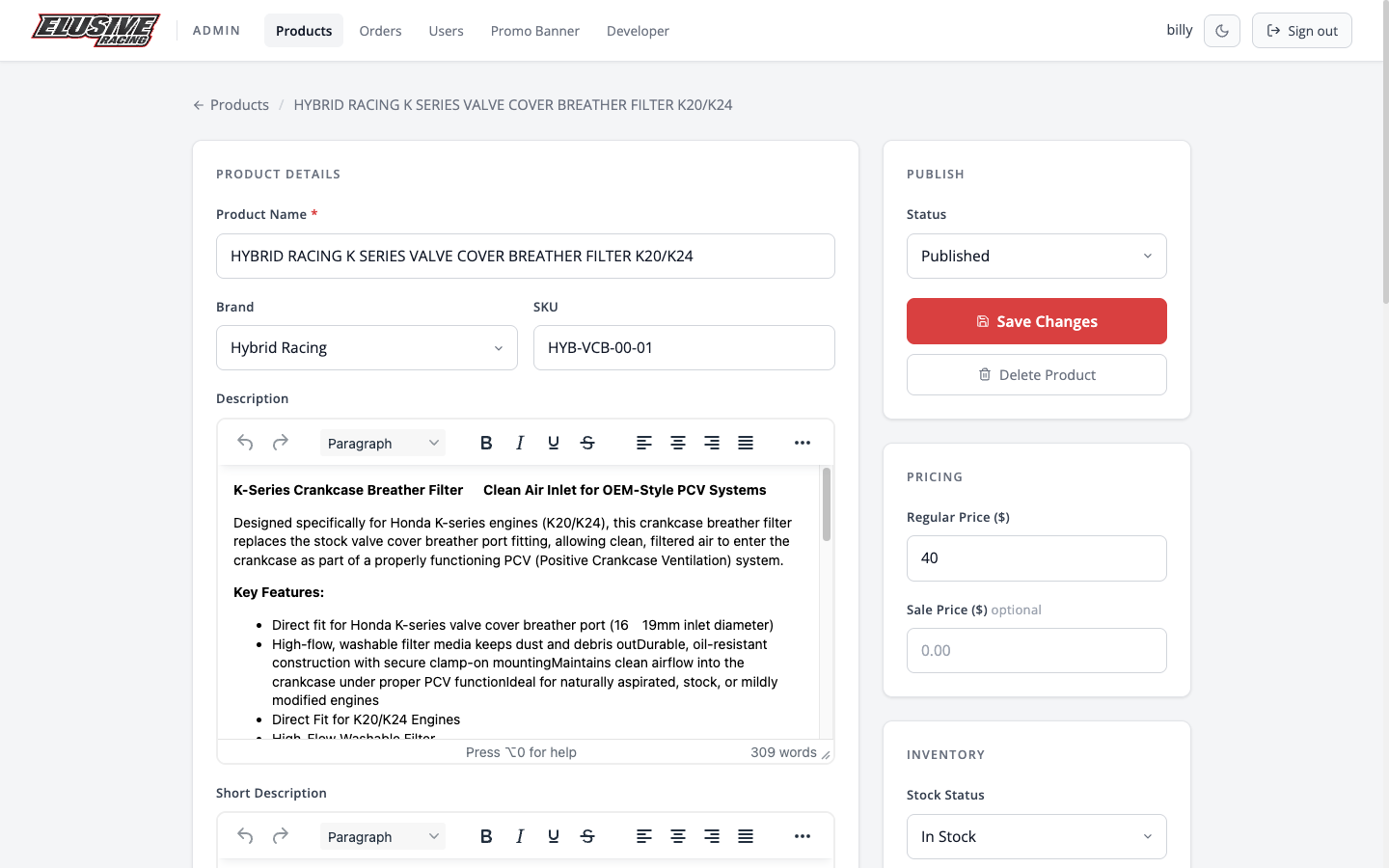The height and width of the screenshot is (868, 1389).
Task: Align left in Description editor
Action: click(644, 443)
